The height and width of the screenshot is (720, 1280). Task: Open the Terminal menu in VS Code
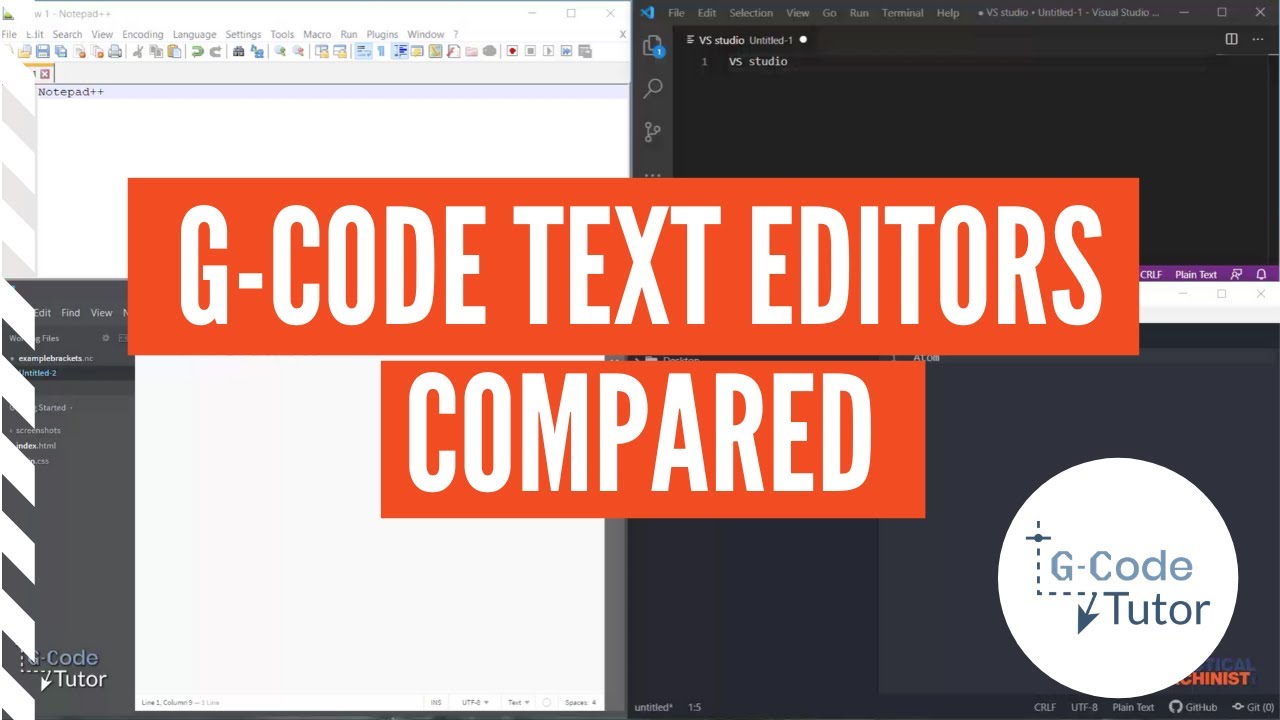coord(903,13)
